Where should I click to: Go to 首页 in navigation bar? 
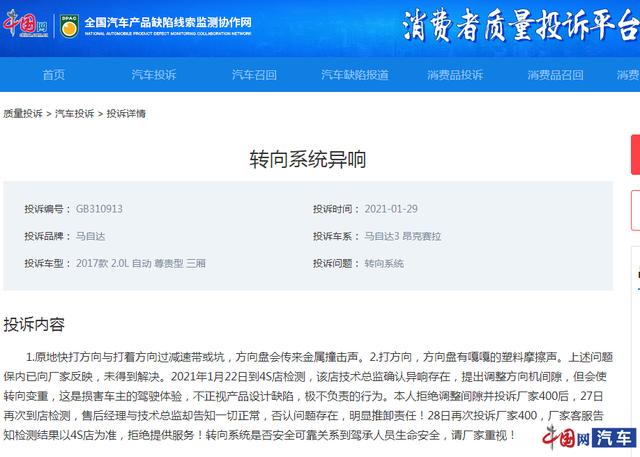tap(53, 75)
